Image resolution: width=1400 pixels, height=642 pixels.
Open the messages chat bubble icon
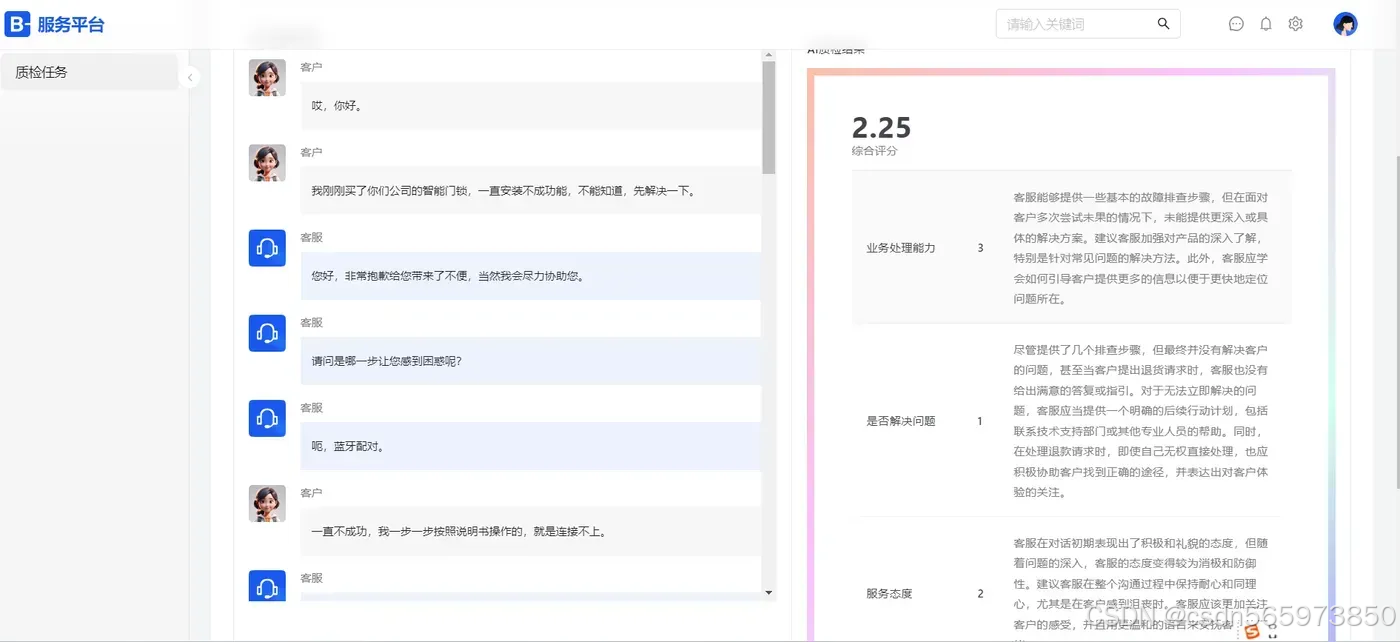pyautogui.click(x=1236, y=23)
